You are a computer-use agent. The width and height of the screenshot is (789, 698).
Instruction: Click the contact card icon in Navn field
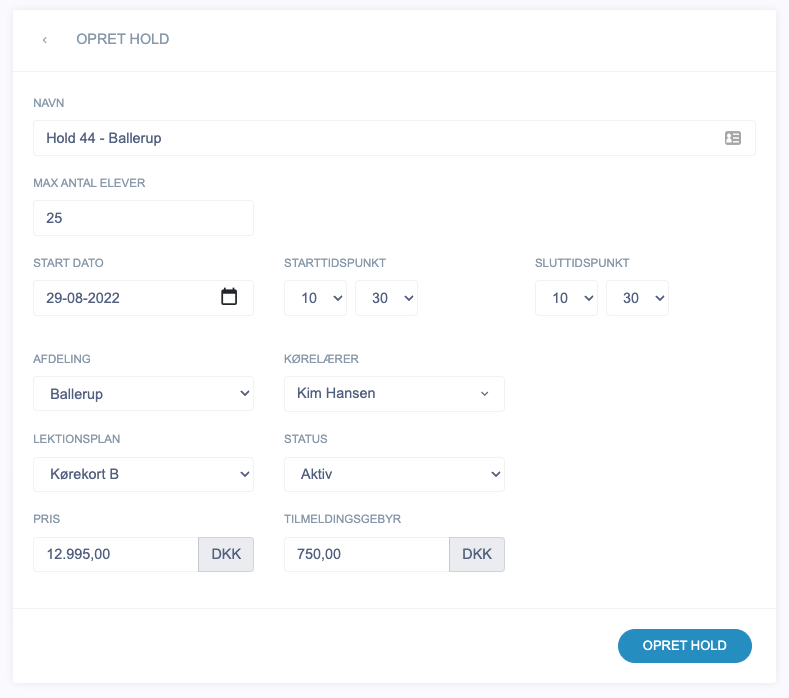[x=733, y=138]
